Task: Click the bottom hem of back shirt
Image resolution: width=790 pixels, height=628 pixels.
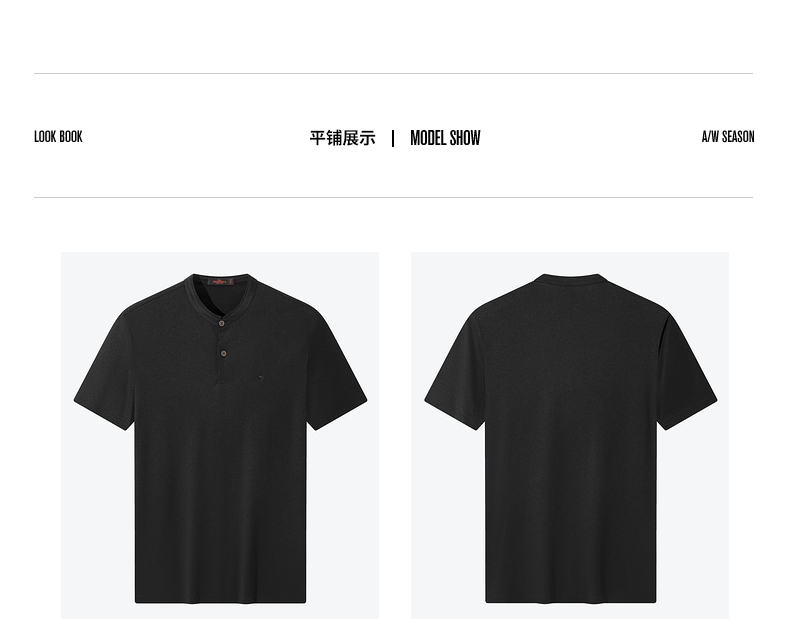Action: click(571, 599)
